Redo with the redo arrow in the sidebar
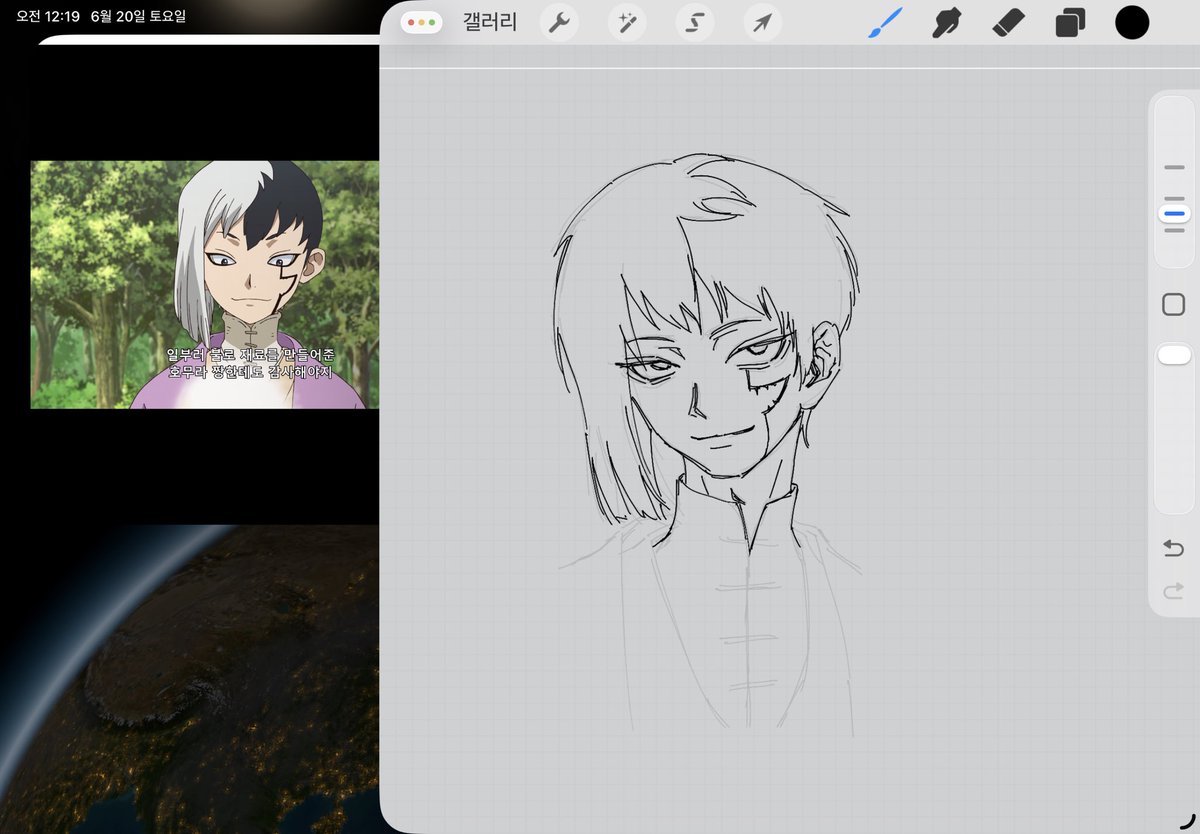 1173,592
